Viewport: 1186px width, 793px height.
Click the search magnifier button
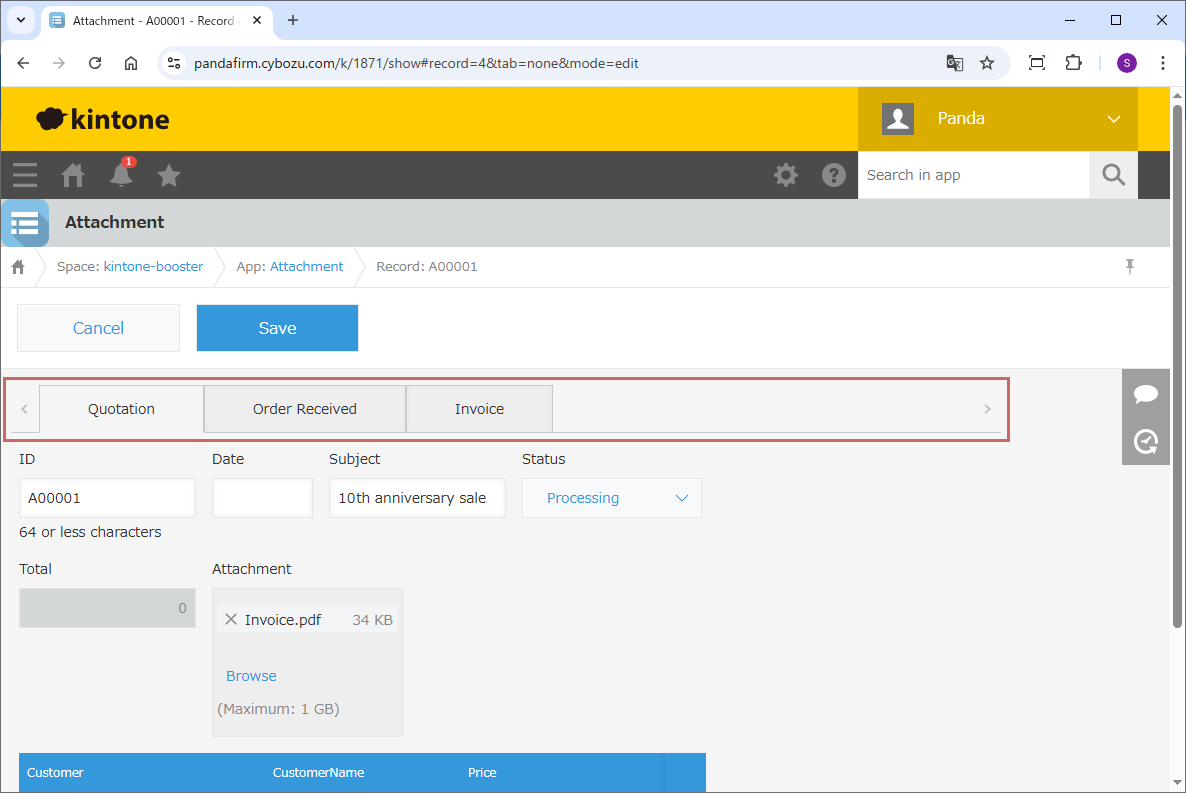pos(1113,176)
